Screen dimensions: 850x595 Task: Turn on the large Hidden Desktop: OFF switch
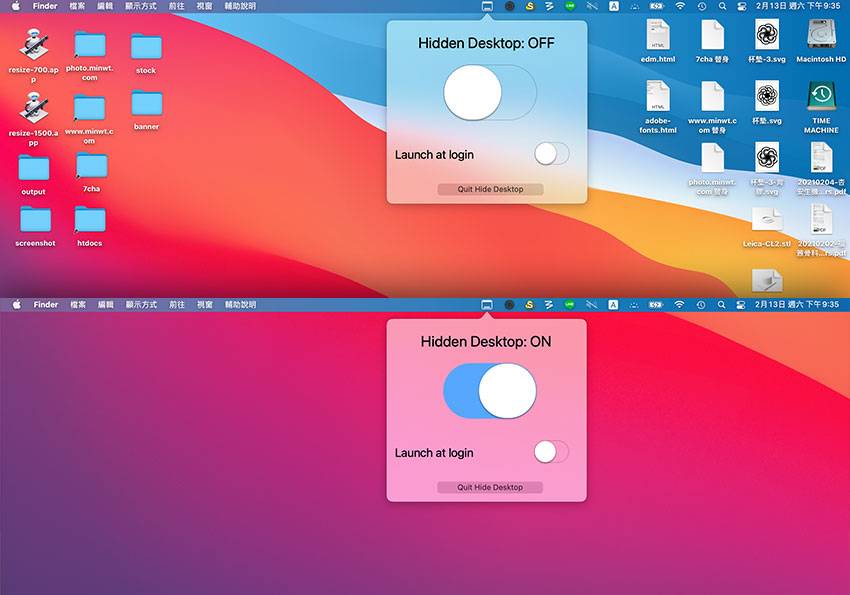490,93
